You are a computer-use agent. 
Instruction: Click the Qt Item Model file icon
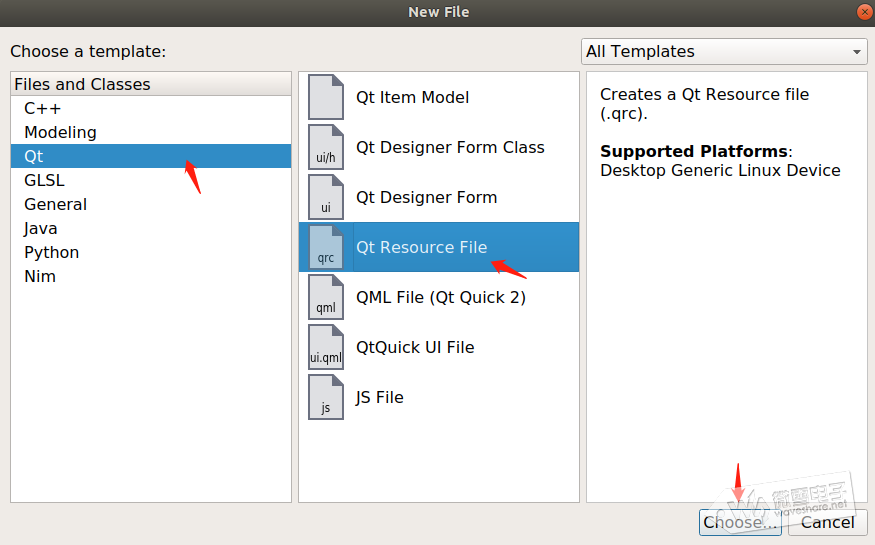pos(326,97)
